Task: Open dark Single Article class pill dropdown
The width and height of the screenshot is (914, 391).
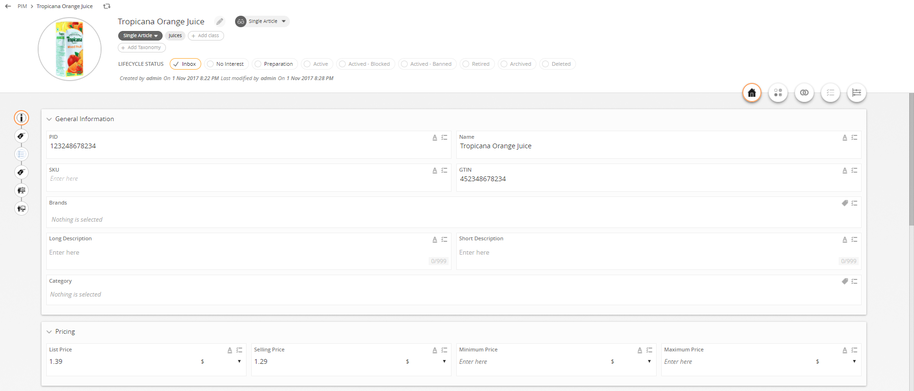Action: pos(140,36)
